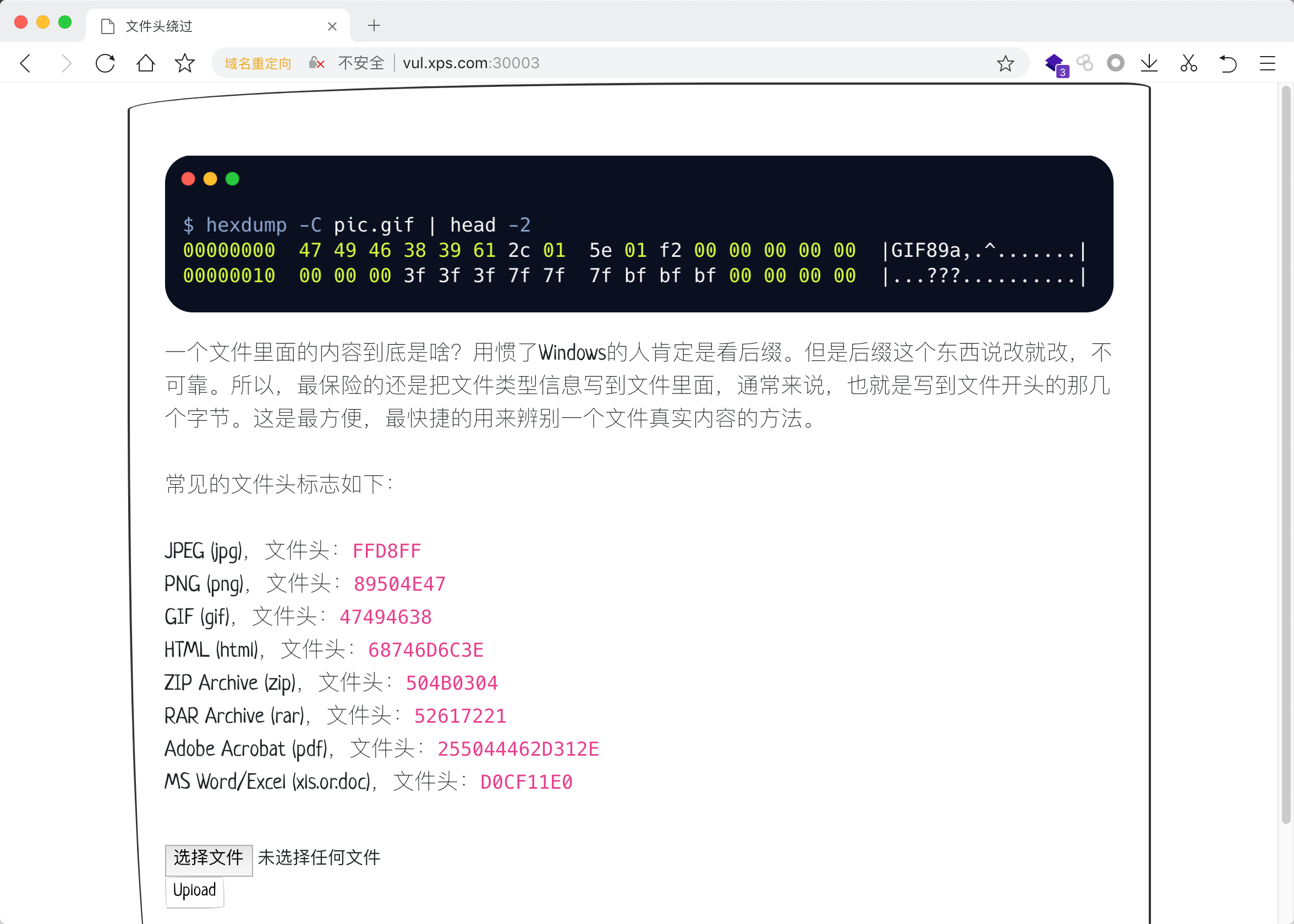The width and height of the screenshot is (1294, 924).
Task: Click the ZIP header code 504B0304
Action: pyautogui.click(x=452, y=683)
